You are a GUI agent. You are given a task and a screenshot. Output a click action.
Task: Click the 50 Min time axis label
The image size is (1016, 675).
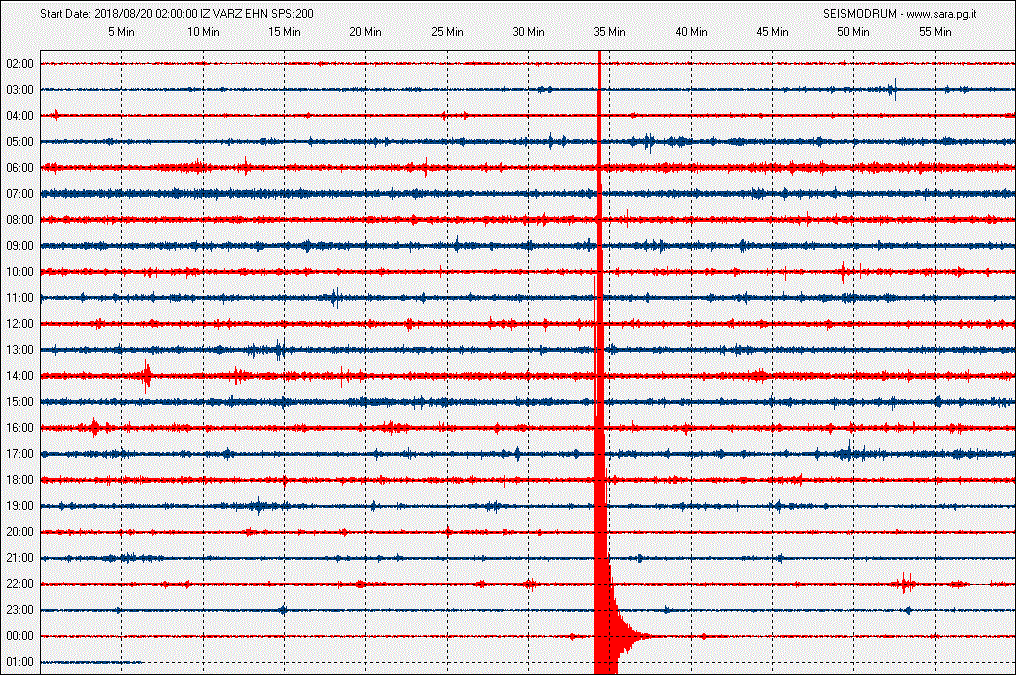coord(853,32)
